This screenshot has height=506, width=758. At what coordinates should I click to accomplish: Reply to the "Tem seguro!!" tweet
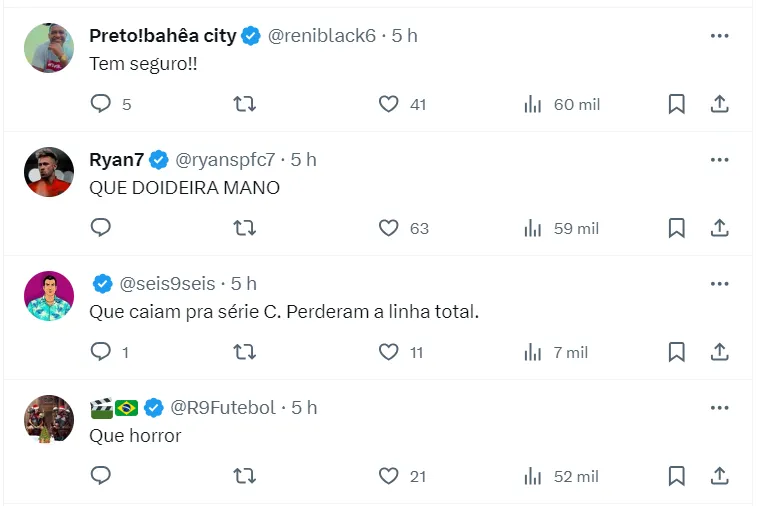point(100,104)
